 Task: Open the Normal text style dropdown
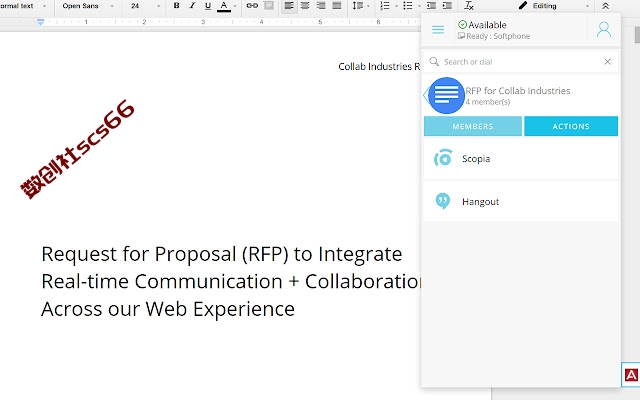tap(23, 6)
